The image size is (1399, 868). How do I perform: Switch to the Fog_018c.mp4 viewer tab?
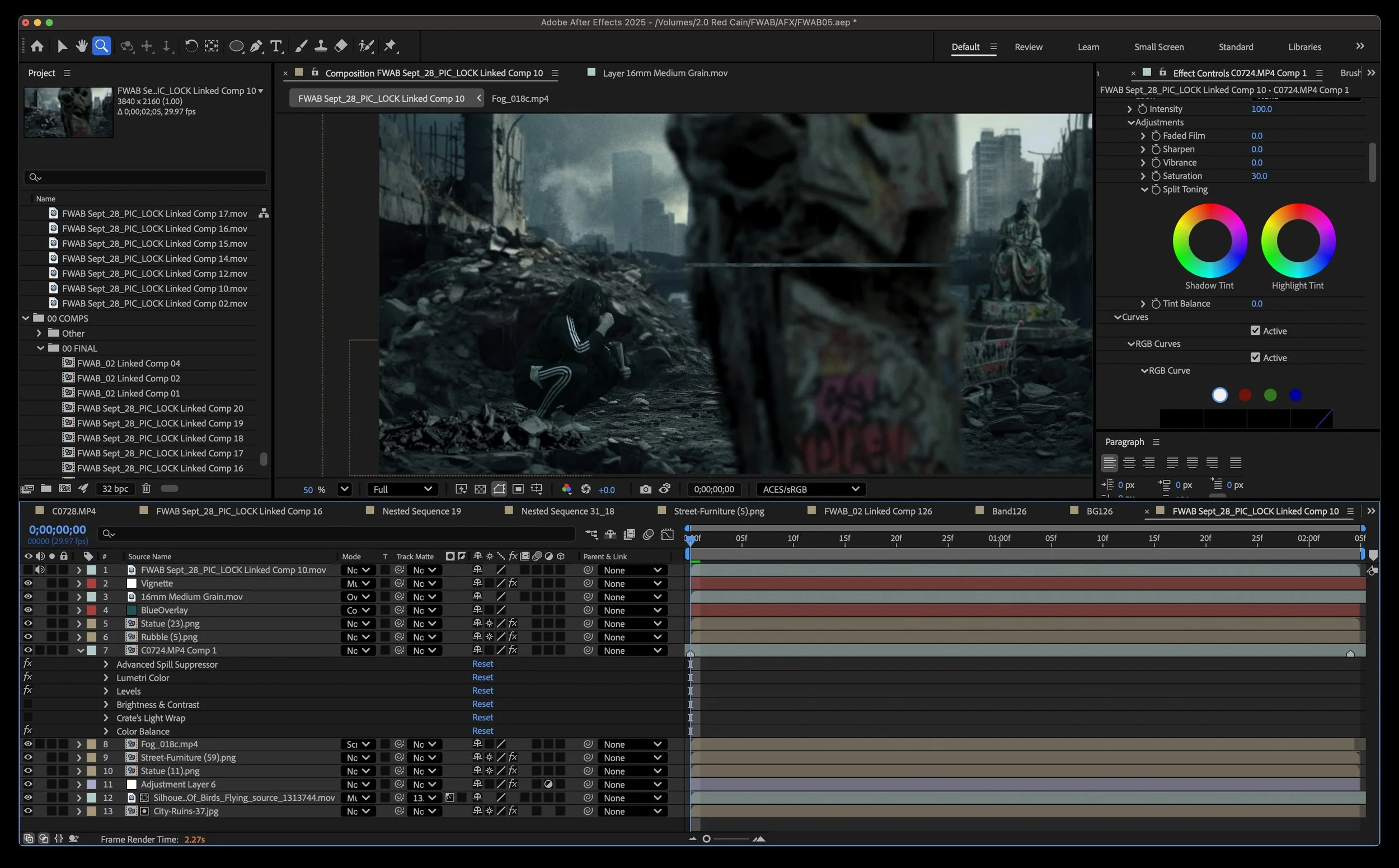tap(520, 98)
